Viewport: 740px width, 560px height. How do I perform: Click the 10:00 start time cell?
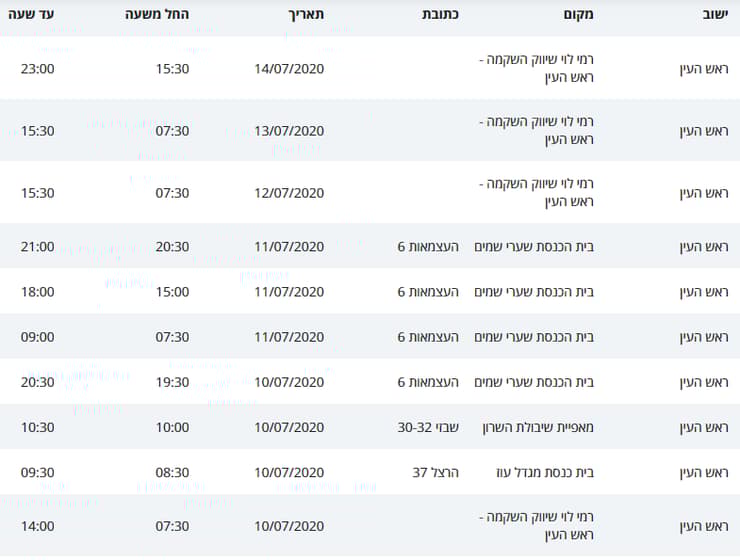click(x=172, y=427)
